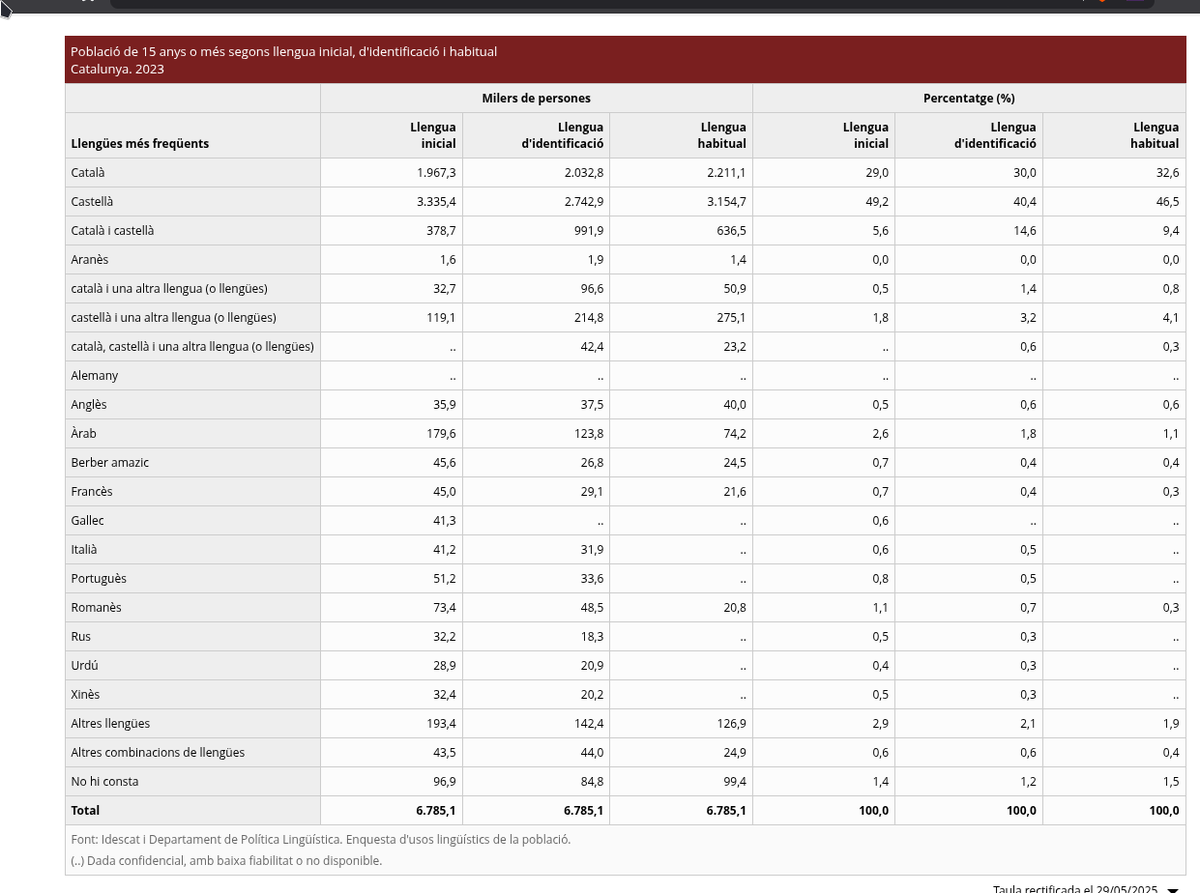
Task: Select the 'Total' row label
Action: (85, 811)
